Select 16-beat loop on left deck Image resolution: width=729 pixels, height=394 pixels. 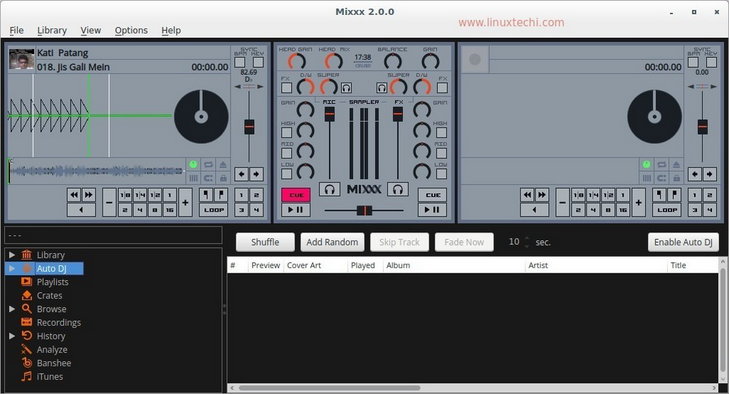click(170, 210)
